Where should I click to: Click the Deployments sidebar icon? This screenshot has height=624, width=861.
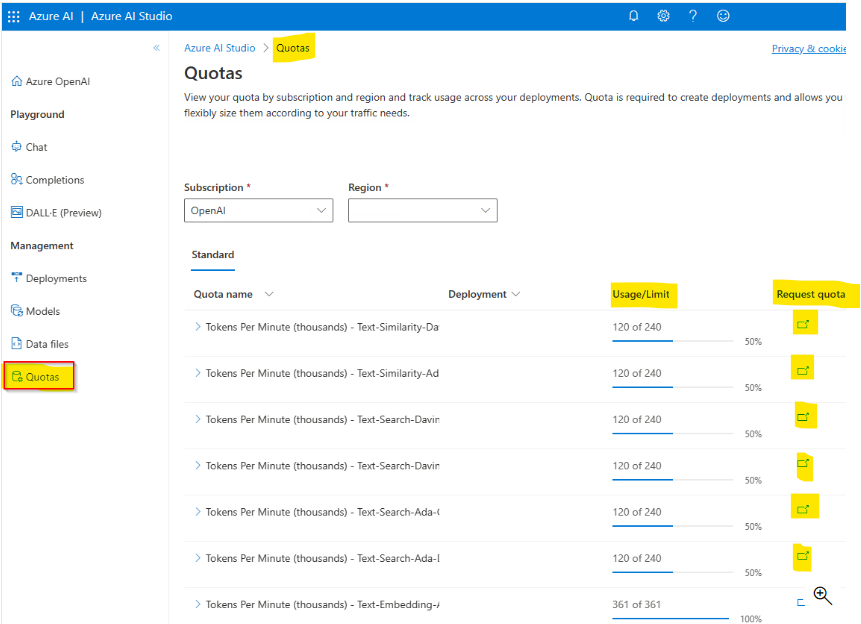pyautogui.click(x=16, y=277)
